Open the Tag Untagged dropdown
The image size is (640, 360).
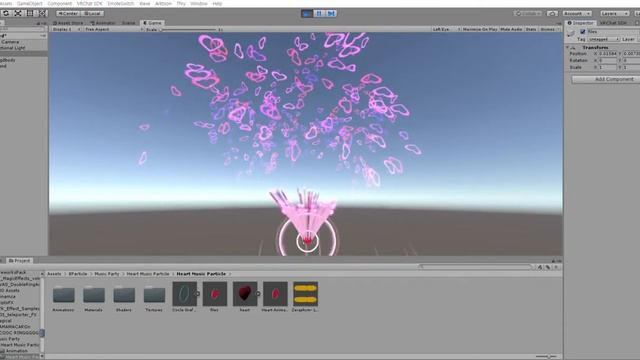pyautogui.click(x=603, y=39)
